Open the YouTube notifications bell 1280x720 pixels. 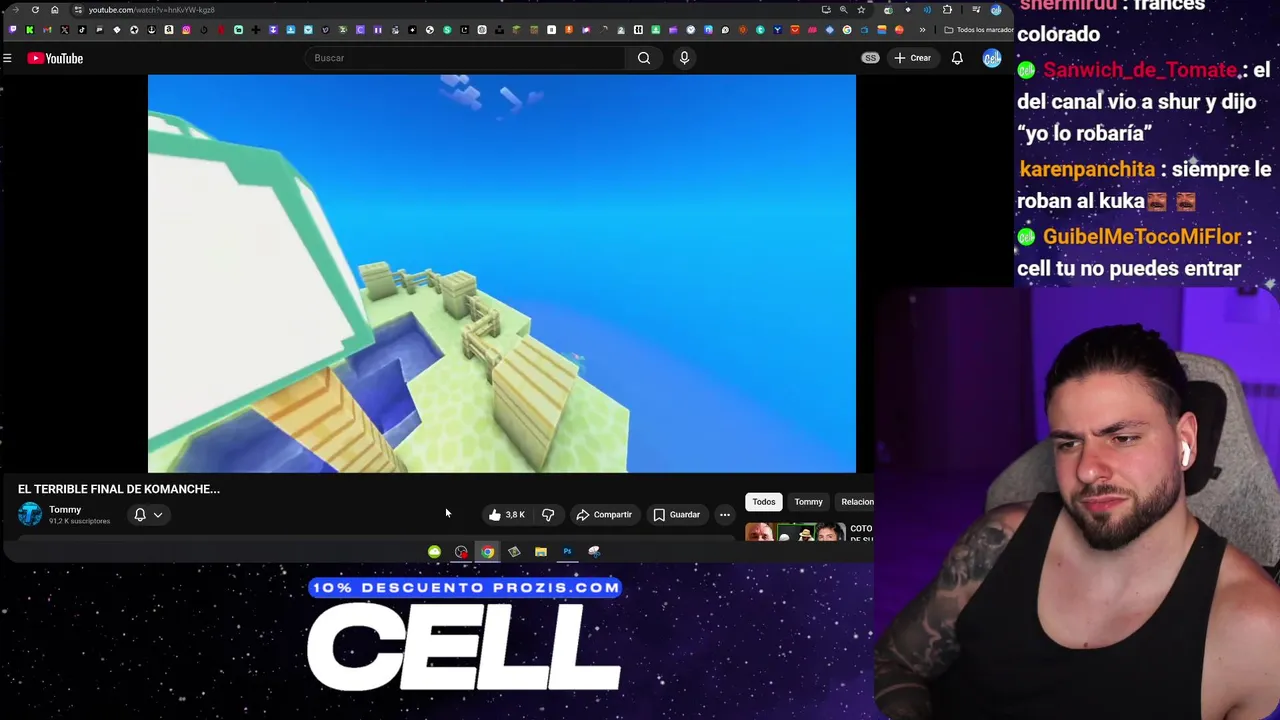957,58
